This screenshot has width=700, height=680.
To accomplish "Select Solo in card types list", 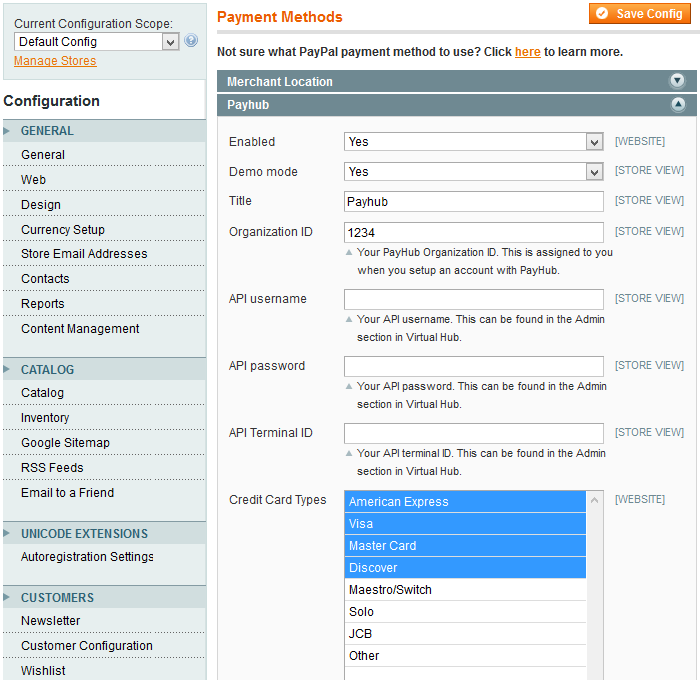I will click(465, 612).
